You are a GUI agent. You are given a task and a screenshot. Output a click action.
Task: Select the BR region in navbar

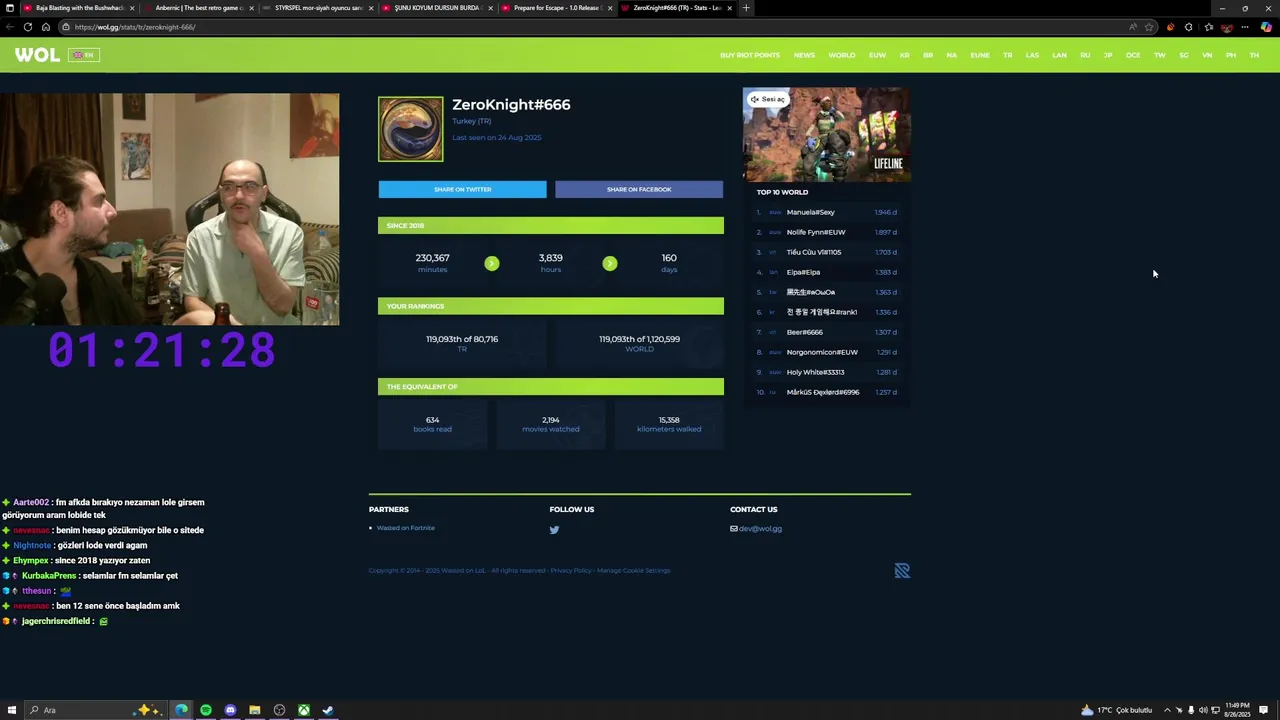pyautogui.click(x=928, y=55)
